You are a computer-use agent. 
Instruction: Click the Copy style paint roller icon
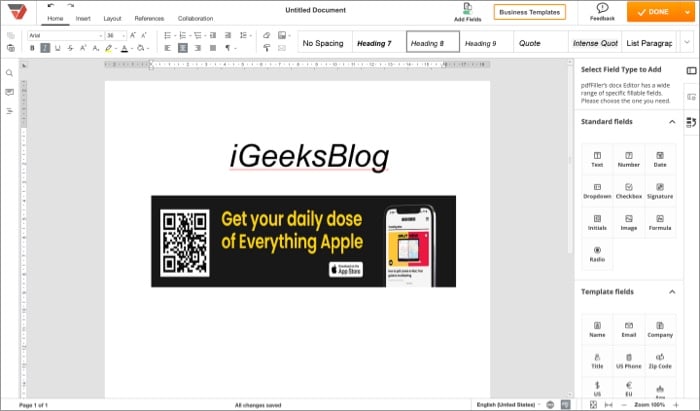pyautogui.click(x=267, y=48)
